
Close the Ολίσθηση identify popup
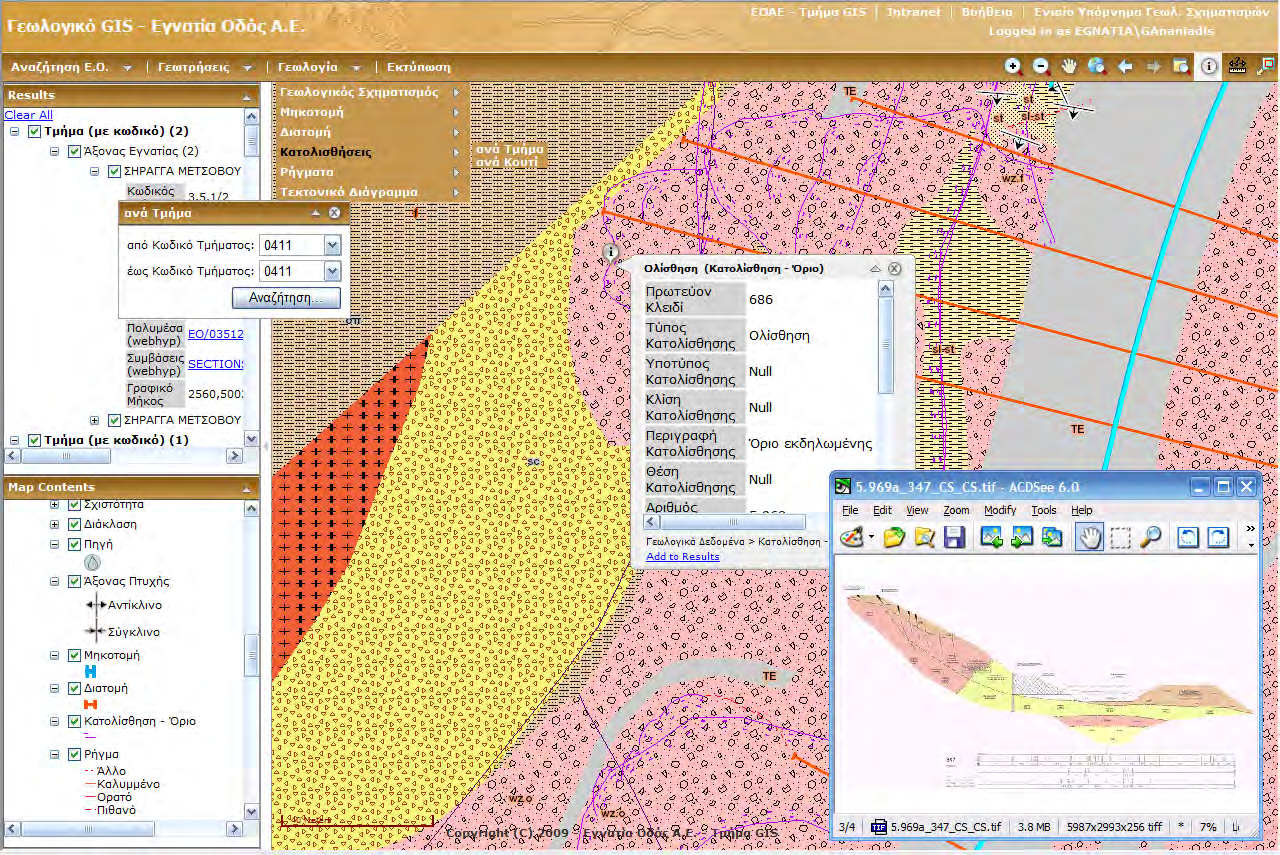[895, 269]
